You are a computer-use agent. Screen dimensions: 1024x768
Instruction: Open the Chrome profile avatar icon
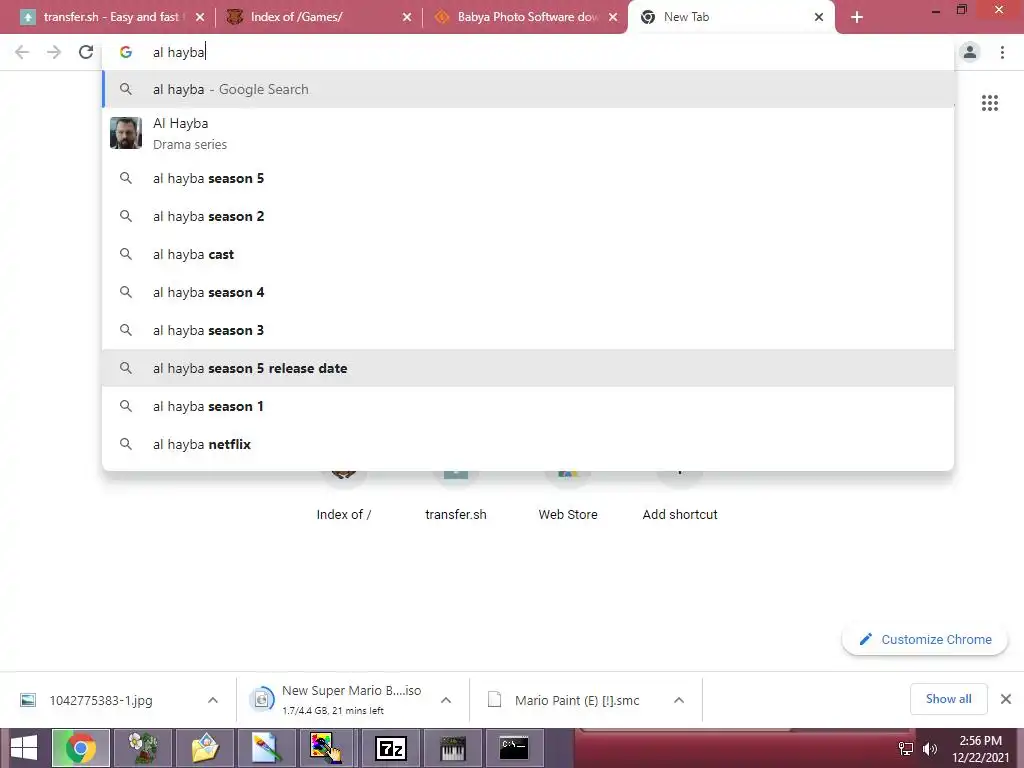(970, 52)
